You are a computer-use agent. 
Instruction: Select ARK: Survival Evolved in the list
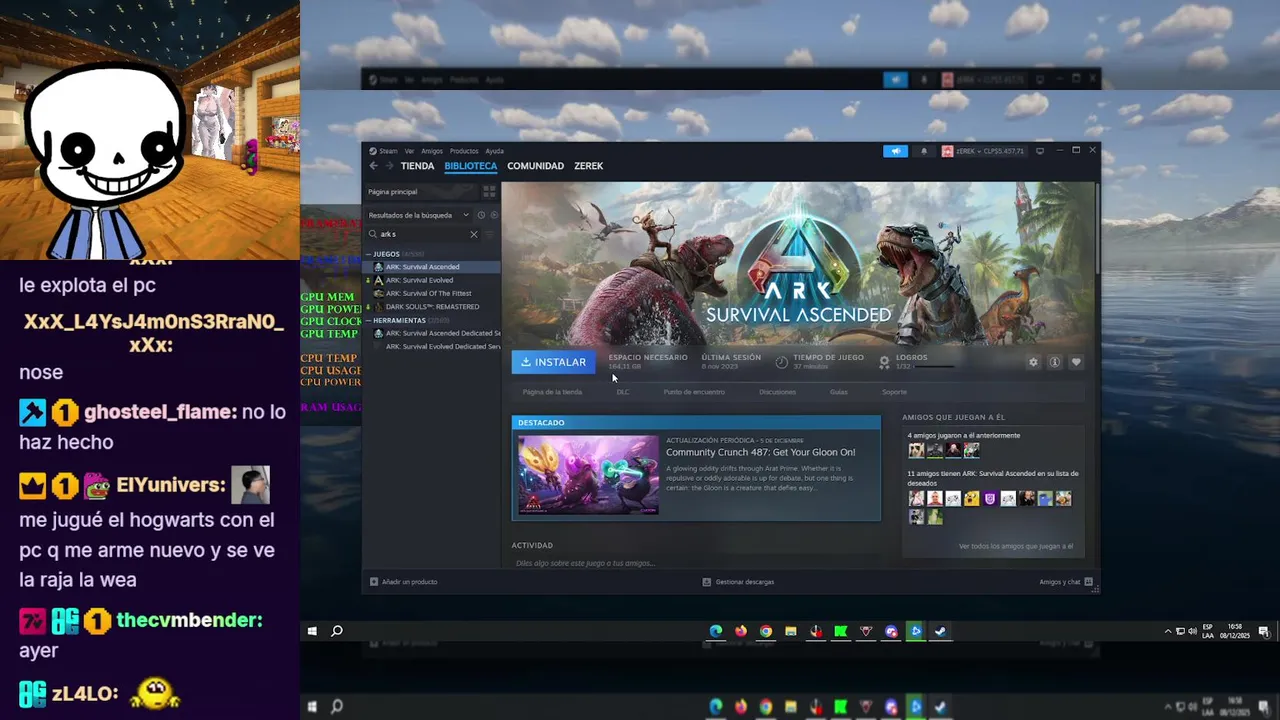(x=431, y=280)
